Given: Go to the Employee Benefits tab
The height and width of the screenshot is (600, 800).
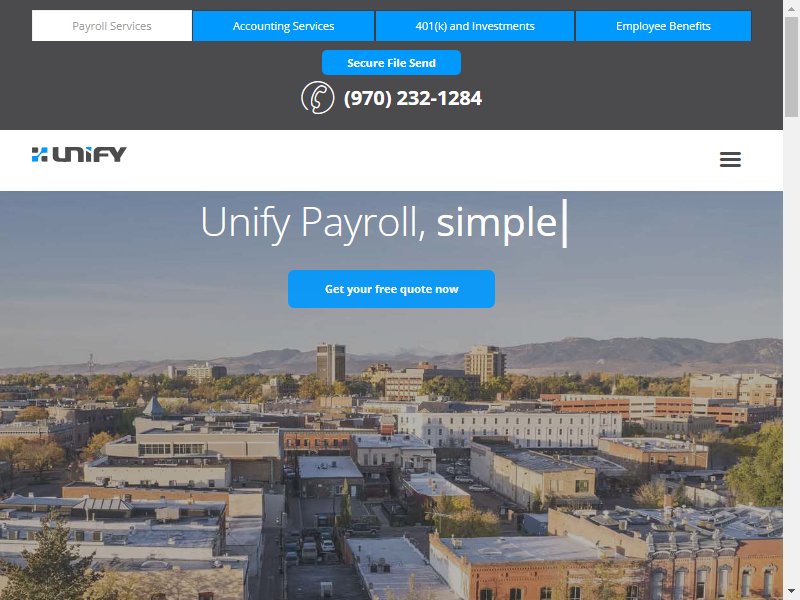Looking at the screenshot, I should click(663, 26).
